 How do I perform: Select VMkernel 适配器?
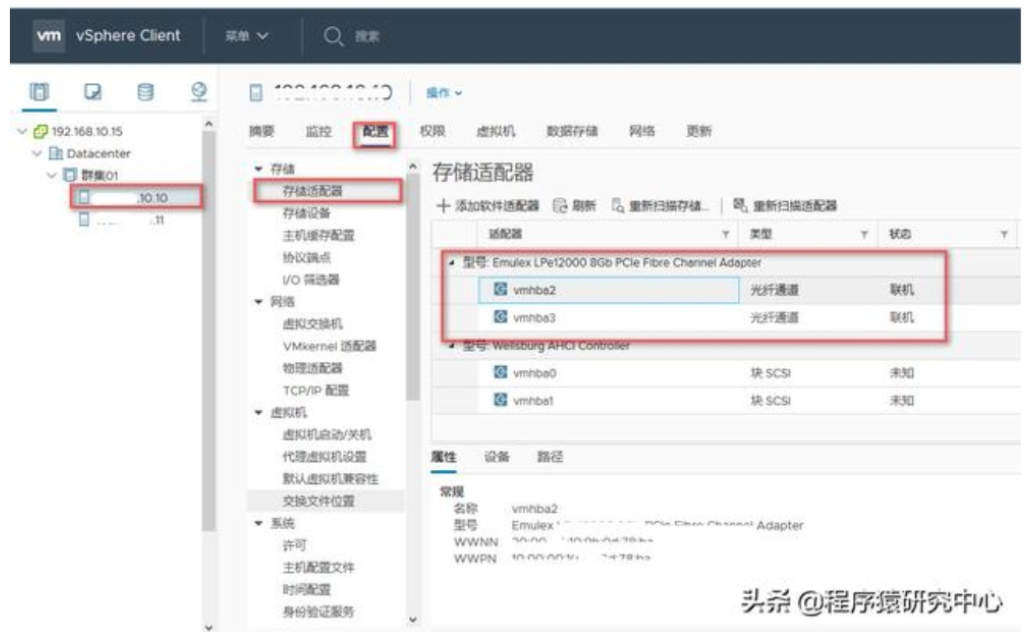tap(329, 346)
